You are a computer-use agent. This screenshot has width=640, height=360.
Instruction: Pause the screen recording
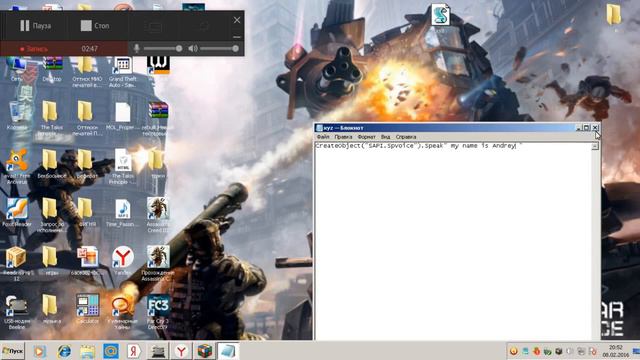(36, 26)
